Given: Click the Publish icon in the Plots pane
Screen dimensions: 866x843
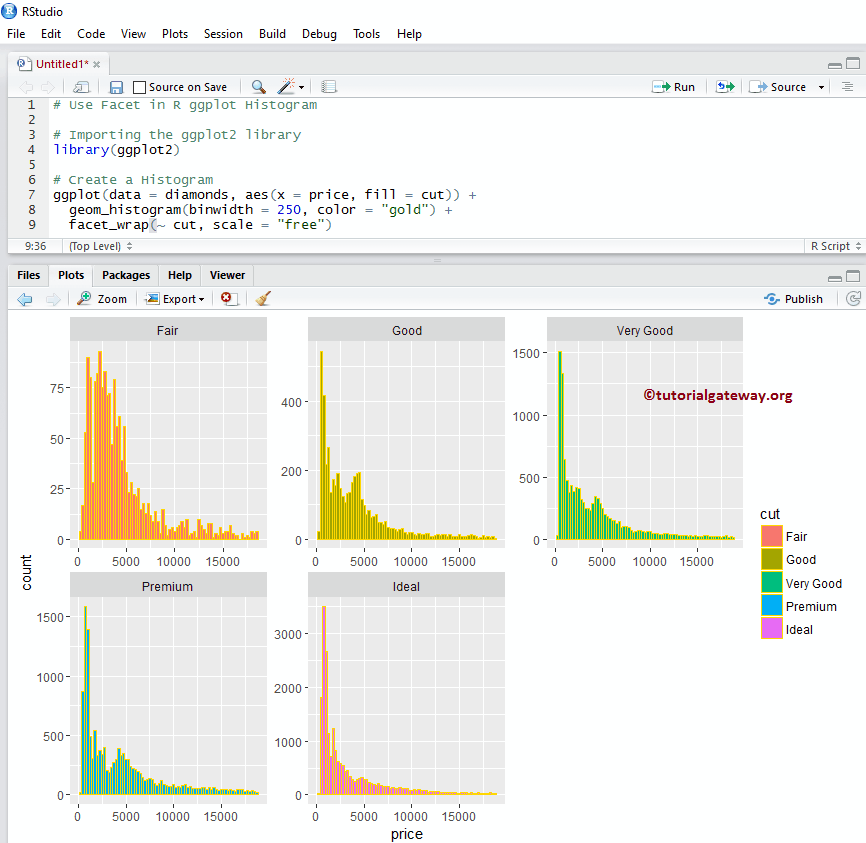Looking at the screenshot, I should click(793, 298).
